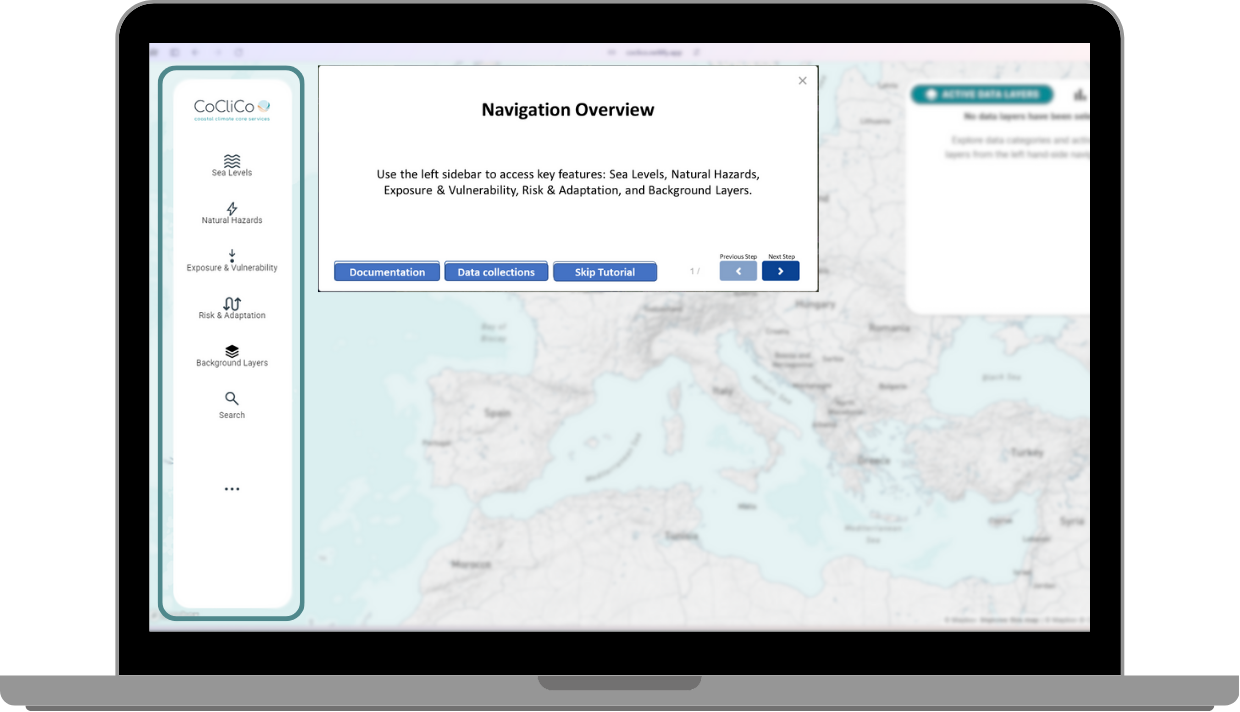1240x712 pixels.
Task: Open the Search tool in the sidebar
Action: (x=232, y=404)
